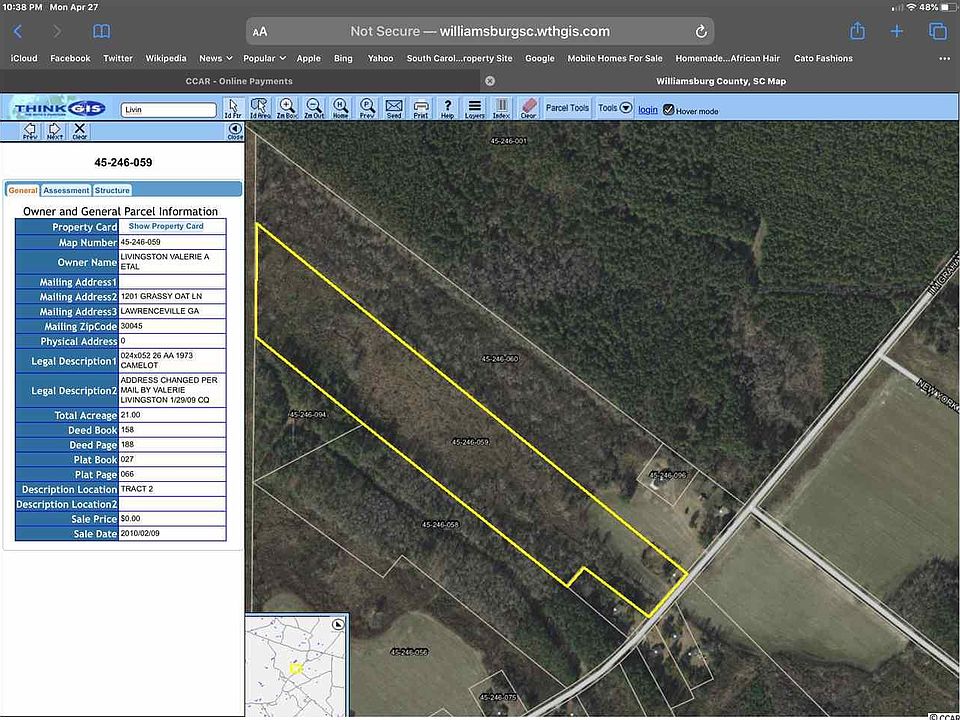
Task: Print the current map view
Action: (421, 108)
